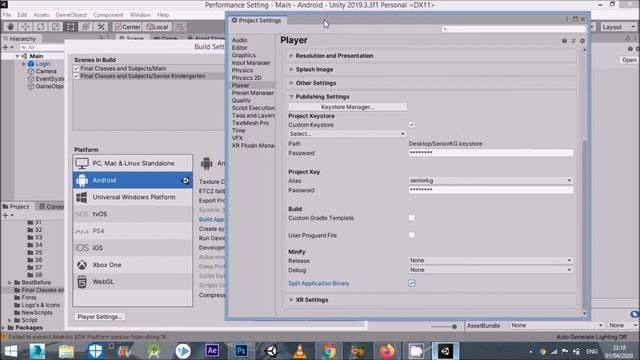The width and height of the screenshot is (640, 360).
Task: Toggle Local handle rotation button
Action: pyautogui.click(x=157, y=27)
